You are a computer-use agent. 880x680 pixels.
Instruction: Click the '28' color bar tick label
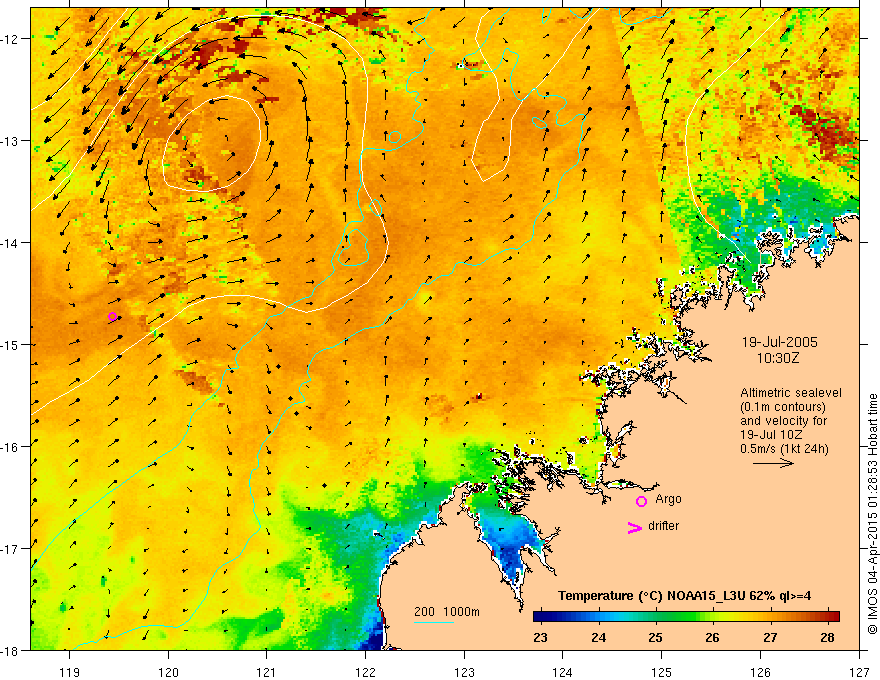click(827, 637)
